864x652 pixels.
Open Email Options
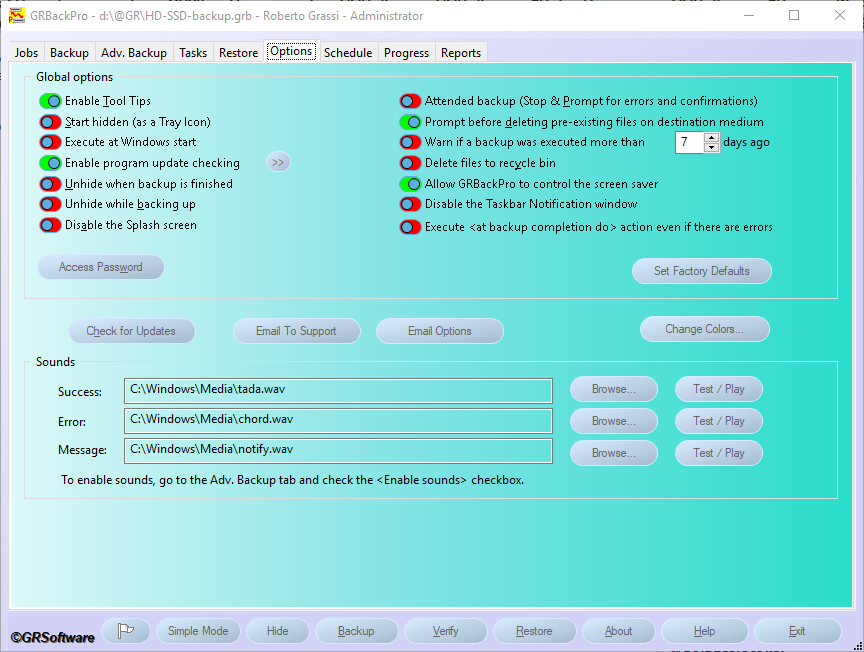[x=440, y=331]
